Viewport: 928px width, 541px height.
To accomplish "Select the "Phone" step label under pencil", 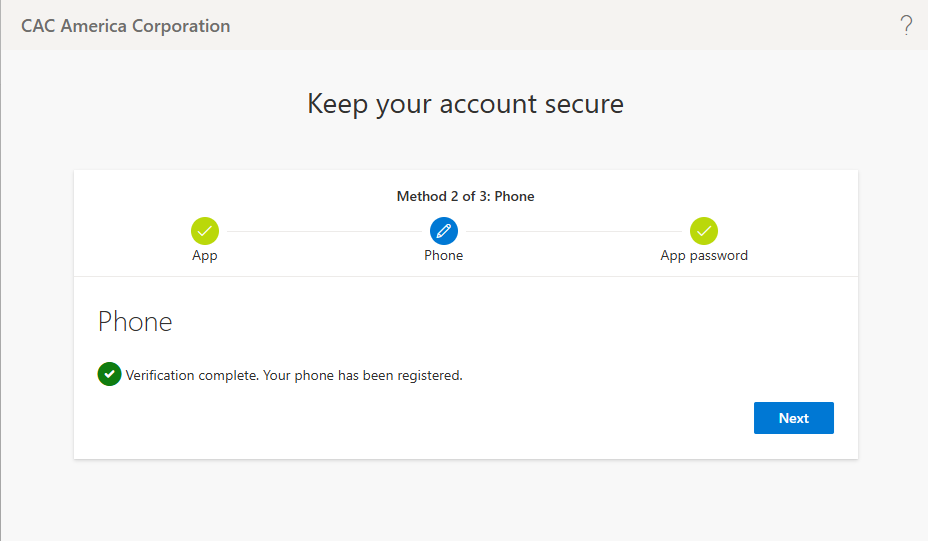I will coord(444,256).
